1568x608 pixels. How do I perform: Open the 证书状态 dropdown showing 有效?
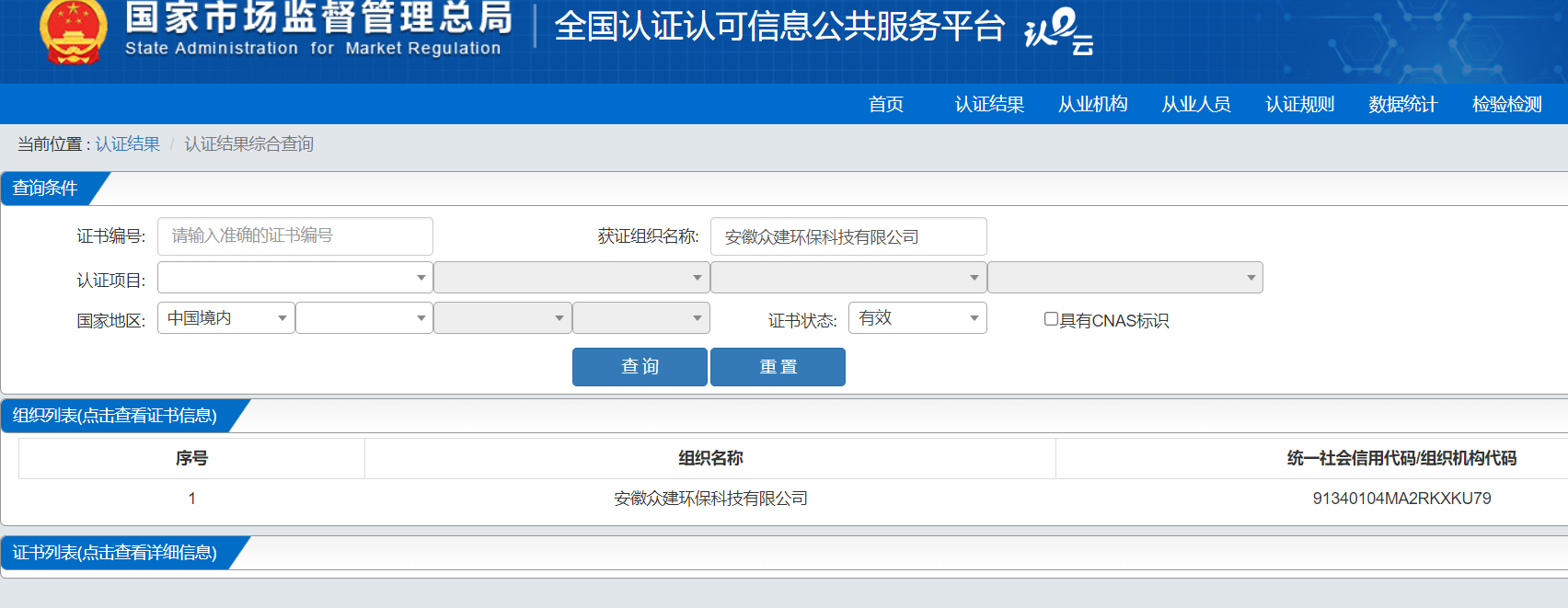[x=917, y=317]
